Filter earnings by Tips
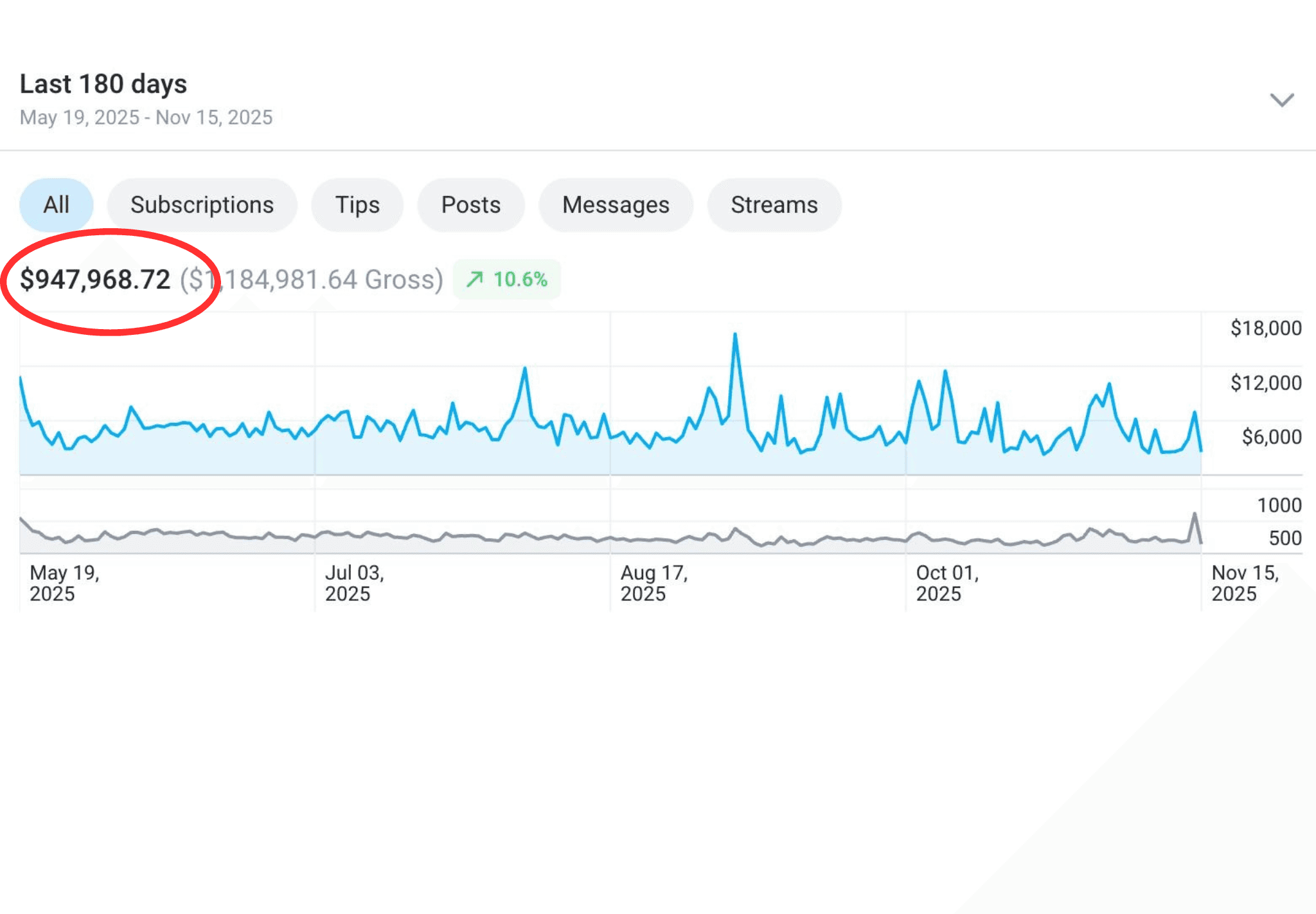This screenshot has width=1316, height=914. [x=357, y=204]
